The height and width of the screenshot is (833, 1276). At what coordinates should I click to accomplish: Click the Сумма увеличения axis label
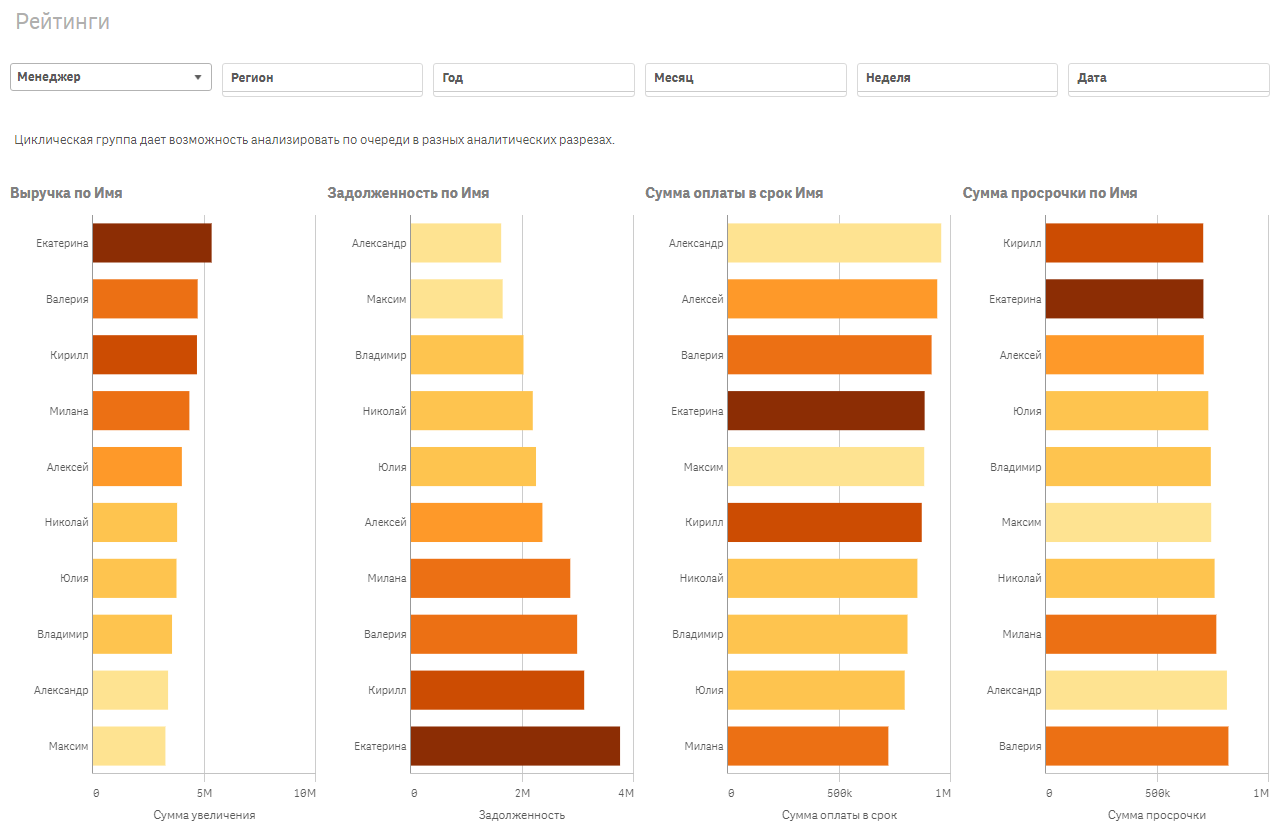pyautogui.click(x=204, y=815)
